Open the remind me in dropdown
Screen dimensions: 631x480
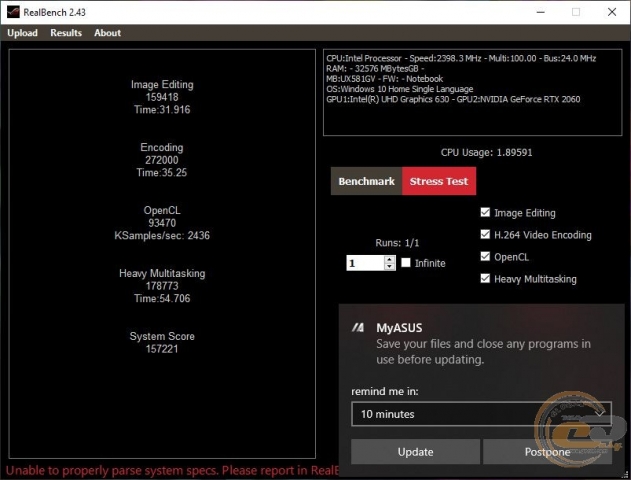point(481,414)
